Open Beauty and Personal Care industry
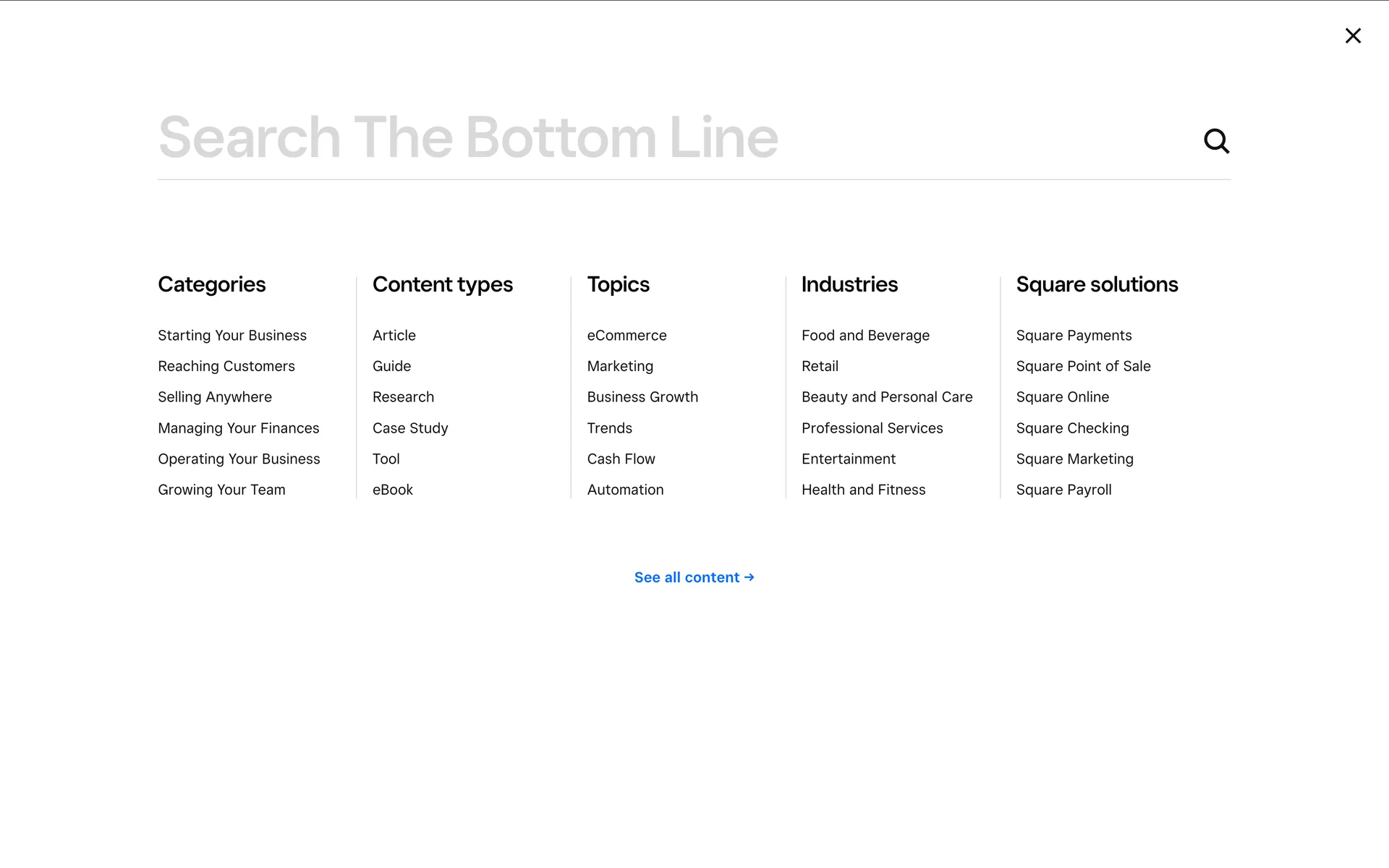 coord(887,397)
